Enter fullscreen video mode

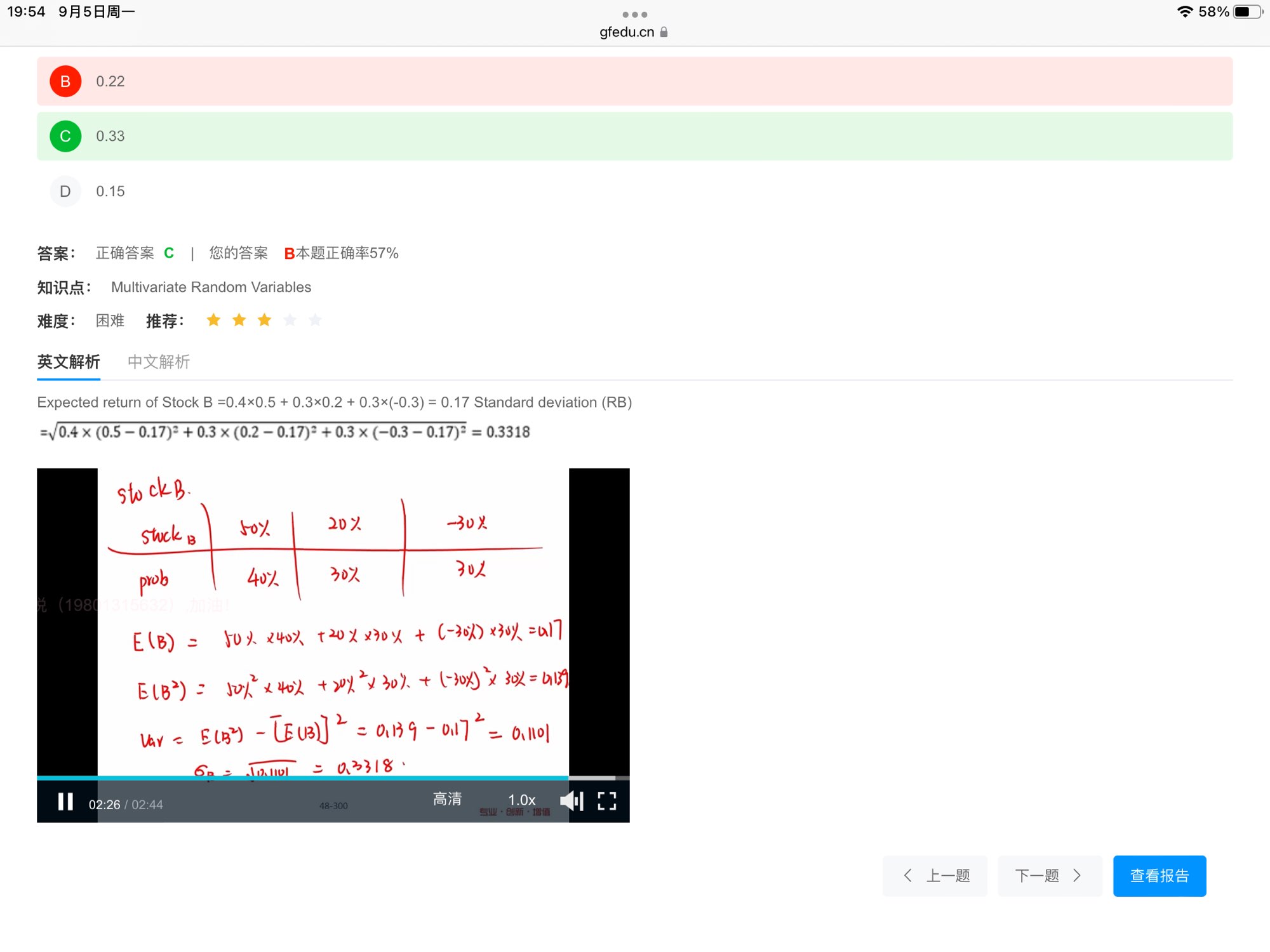[x=607, y=801]
